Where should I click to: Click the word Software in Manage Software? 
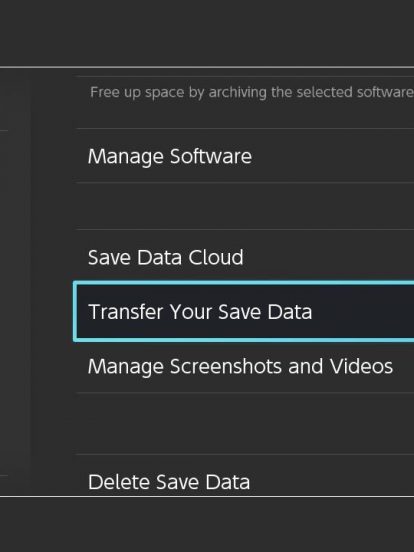211,156
